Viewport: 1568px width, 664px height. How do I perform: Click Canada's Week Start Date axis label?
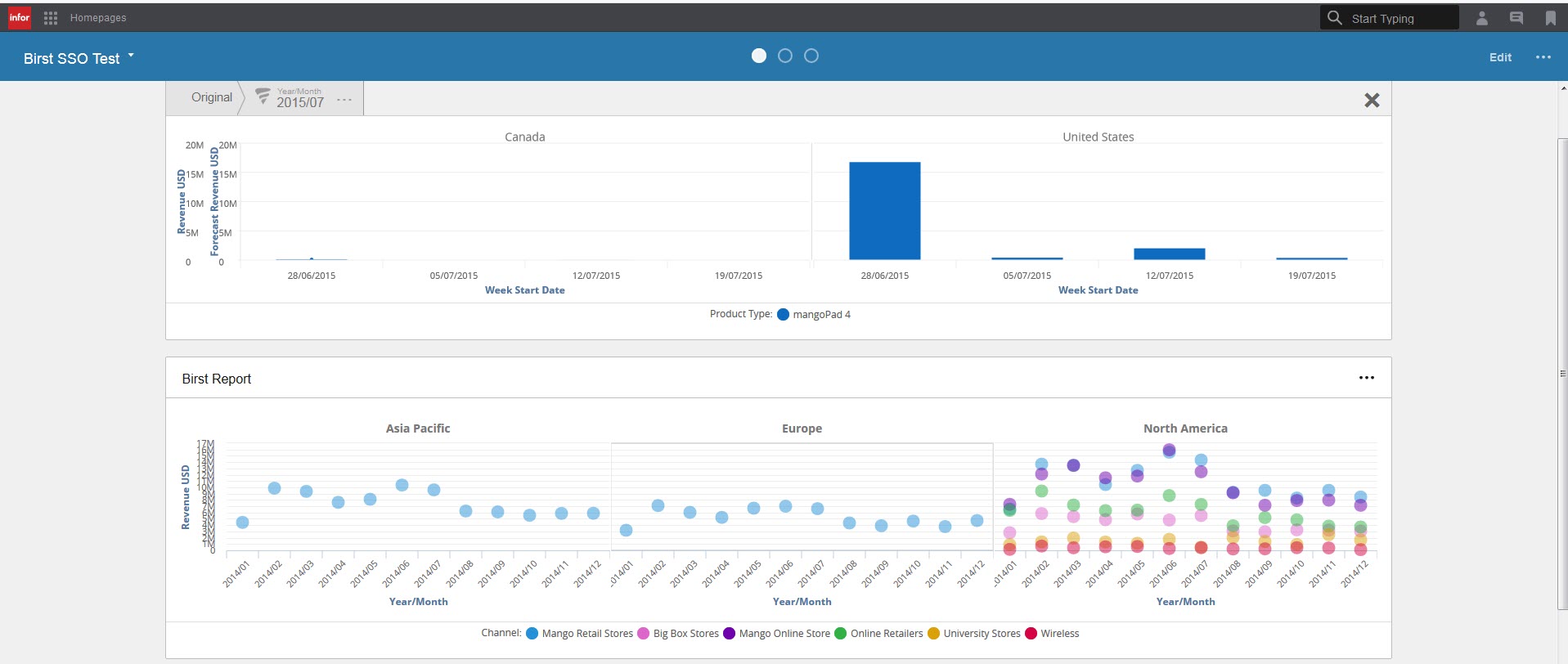(524, 289)
